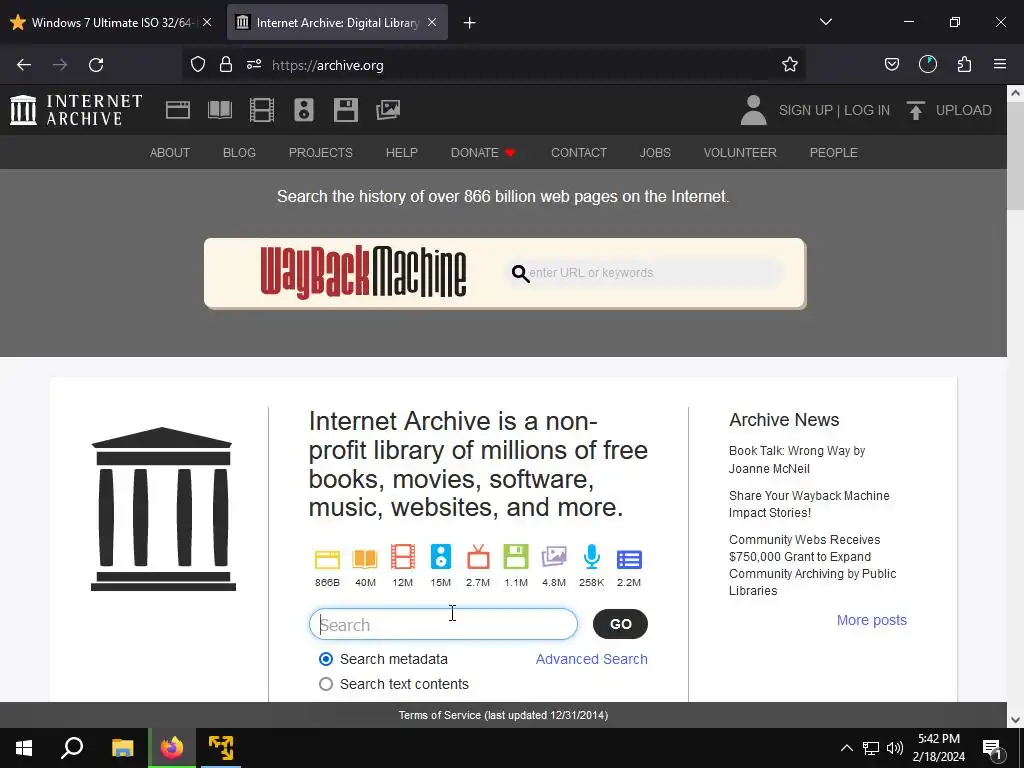1024x768 pixels.
Task: Click the Internet Archive logo
Action: pyautogui.click(x=76, y=110)
